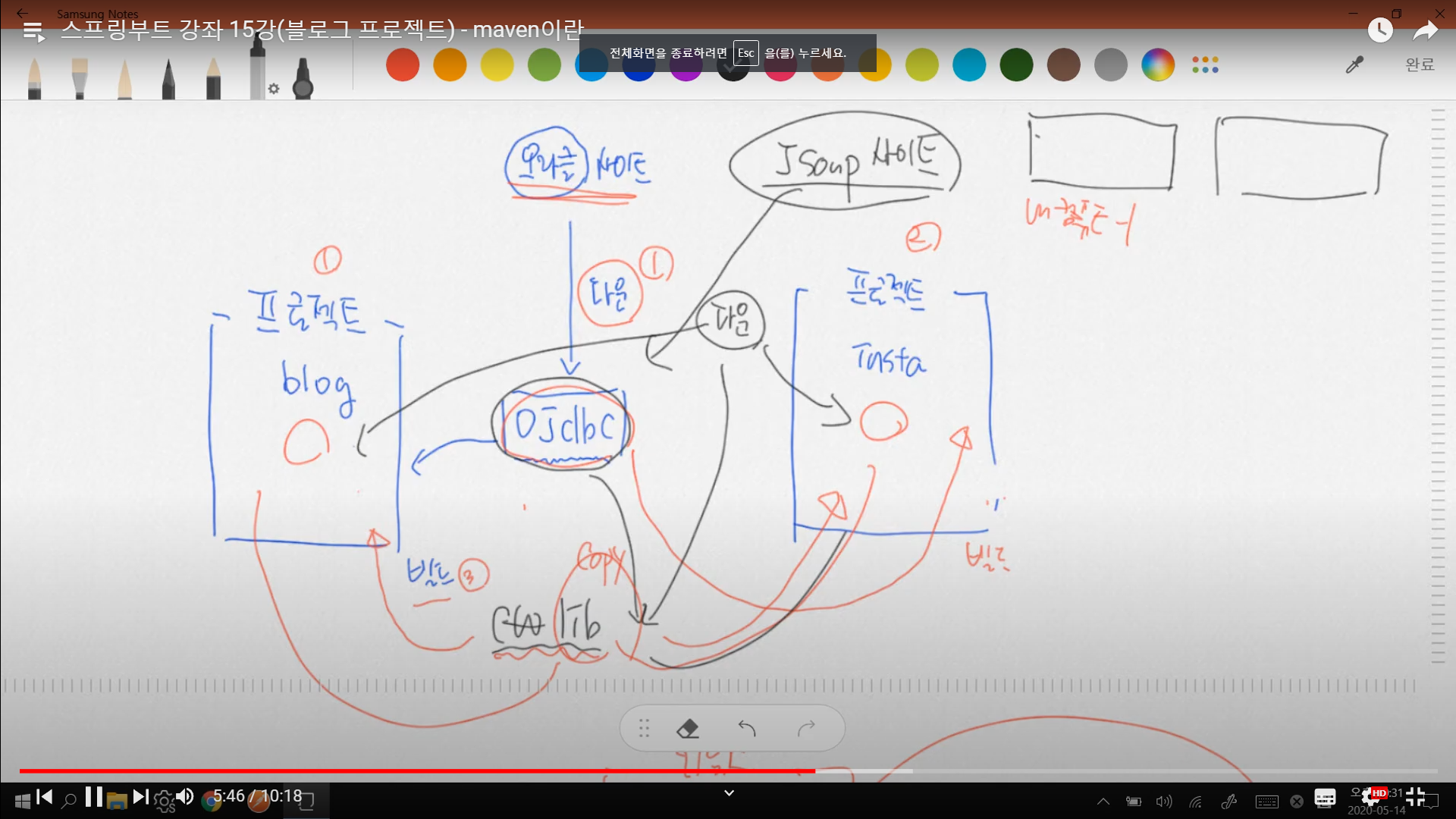Expand the chevron below the progress bar

click(729, 793)
